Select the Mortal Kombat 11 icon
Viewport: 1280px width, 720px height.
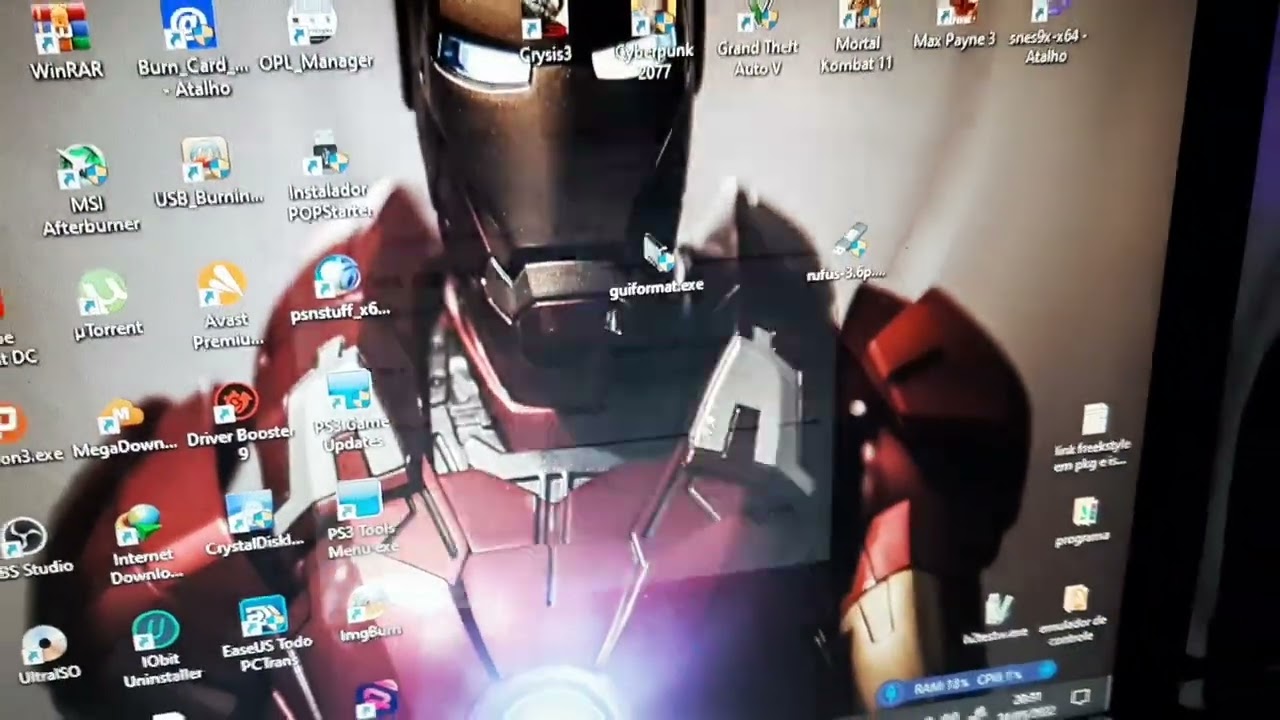(x=856, y=37)
